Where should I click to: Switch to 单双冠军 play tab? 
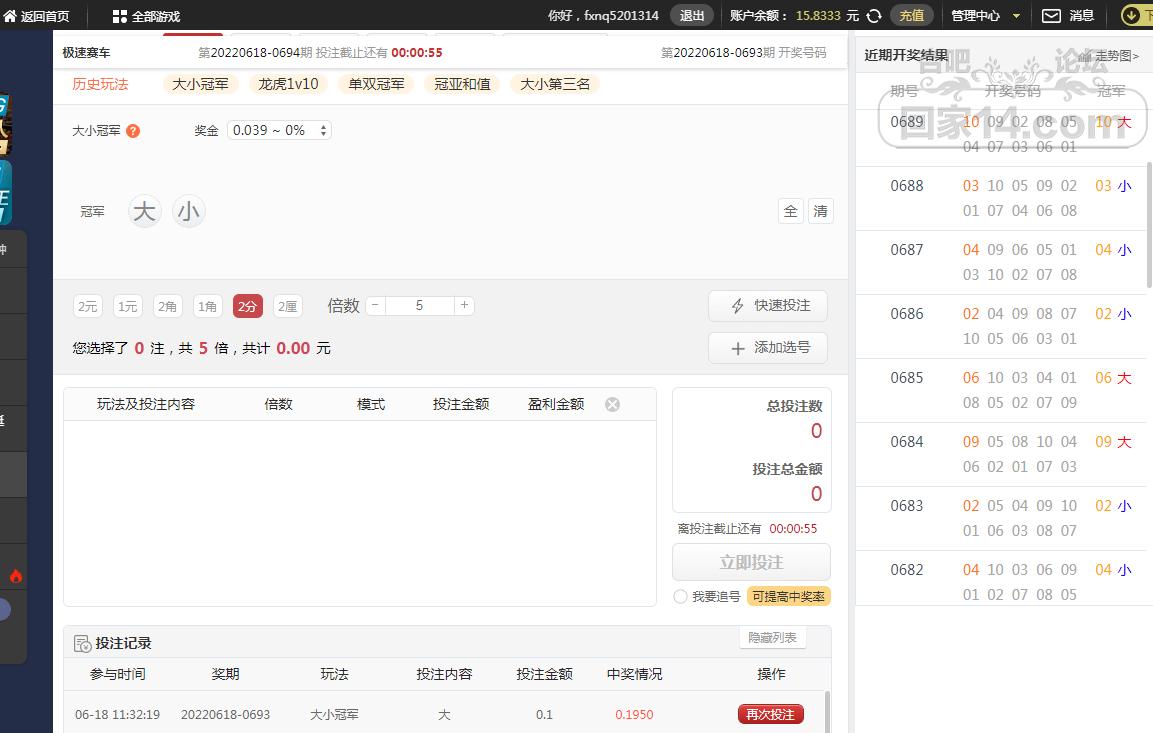tap(376, 85)
